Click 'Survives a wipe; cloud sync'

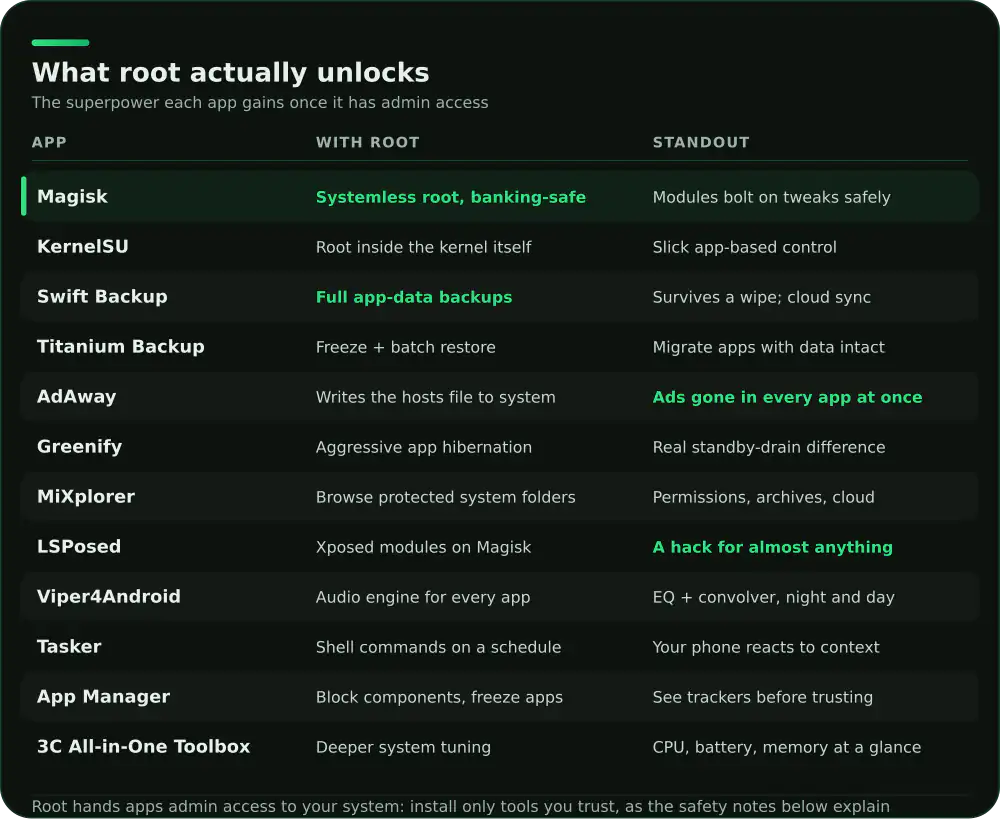point(761,297)
